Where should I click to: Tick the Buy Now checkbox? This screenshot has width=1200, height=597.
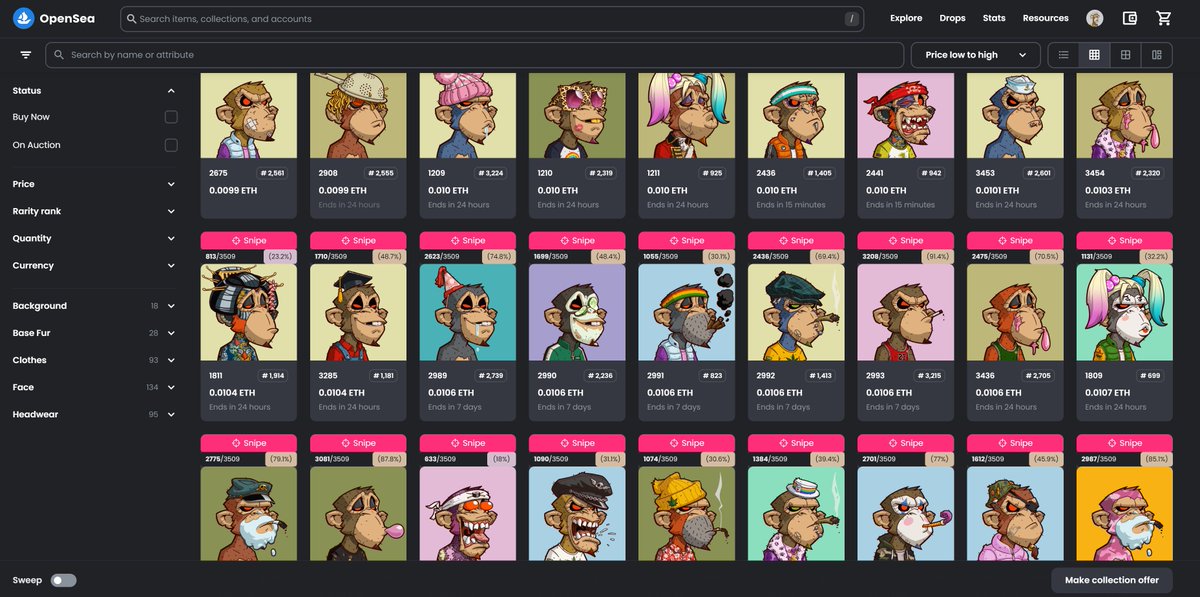pyautogui.click(x=171, y=117)
